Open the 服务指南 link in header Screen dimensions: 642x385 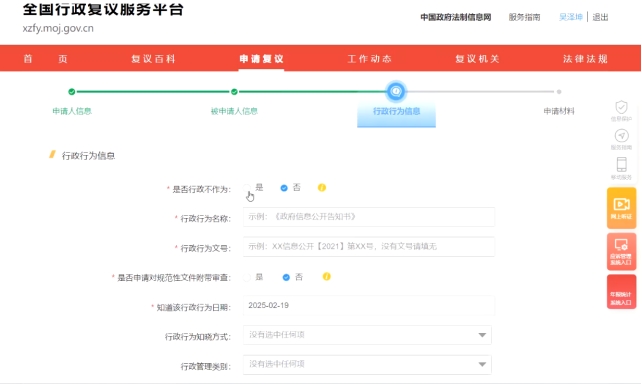524,17
